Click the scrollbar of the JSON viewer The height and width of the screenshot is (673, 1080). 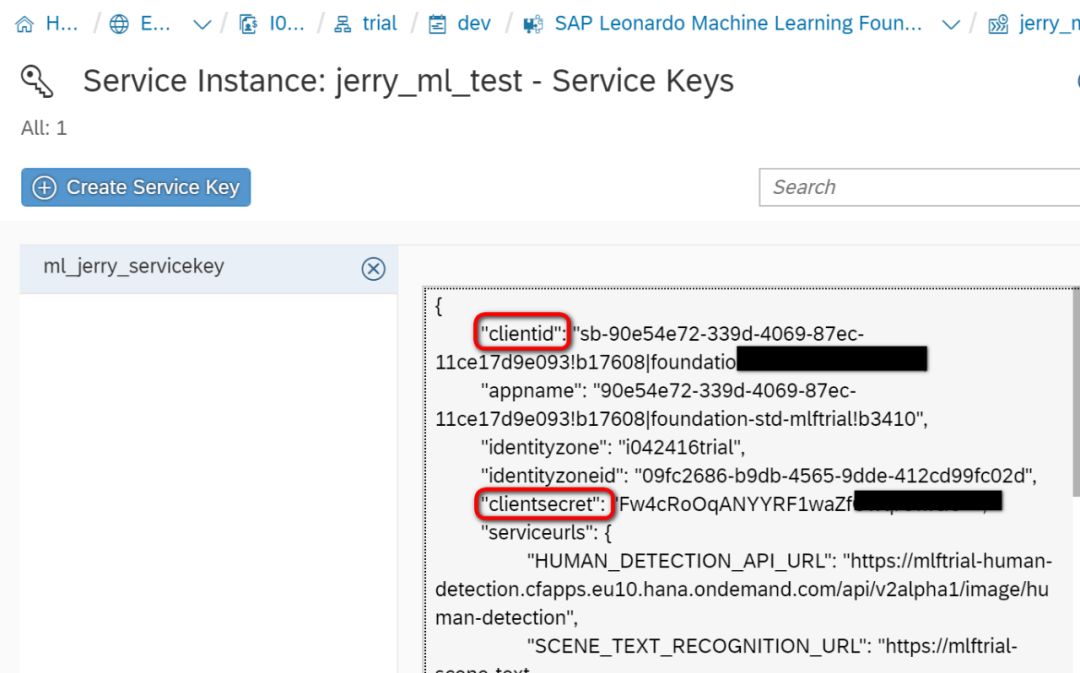coord(1076,393)
